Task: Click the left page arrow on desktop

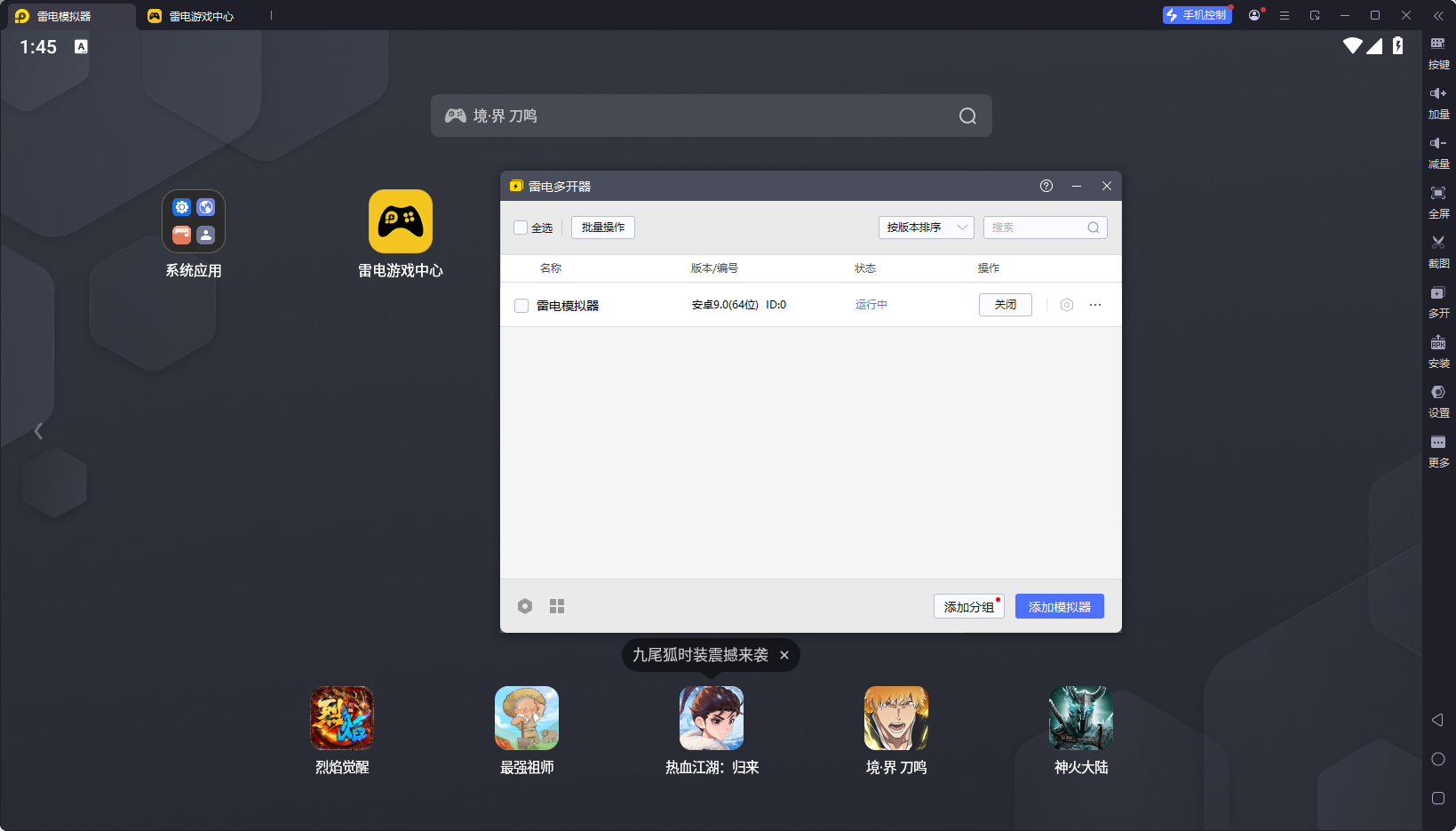Action: (38, 431)
